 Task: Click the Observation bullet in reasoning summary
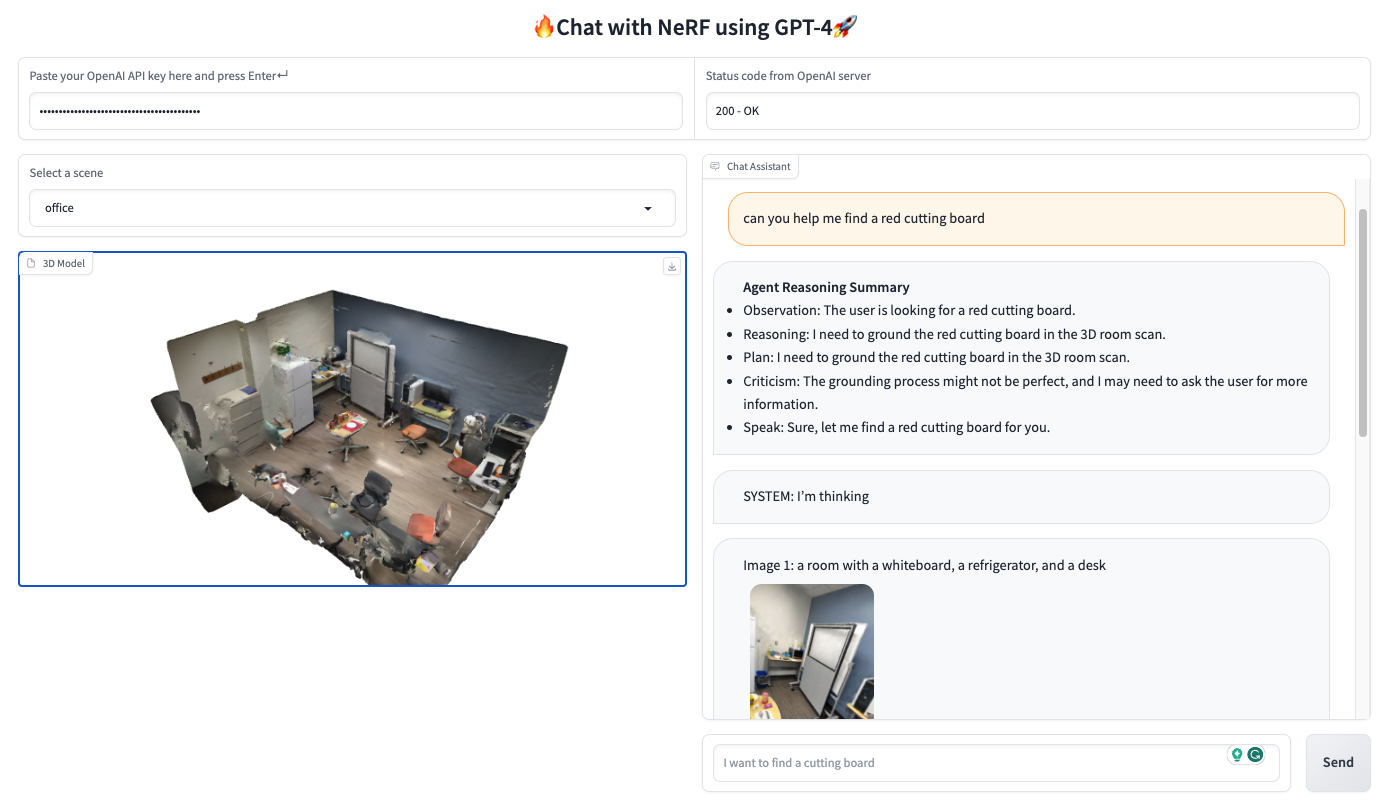point(909,310)
